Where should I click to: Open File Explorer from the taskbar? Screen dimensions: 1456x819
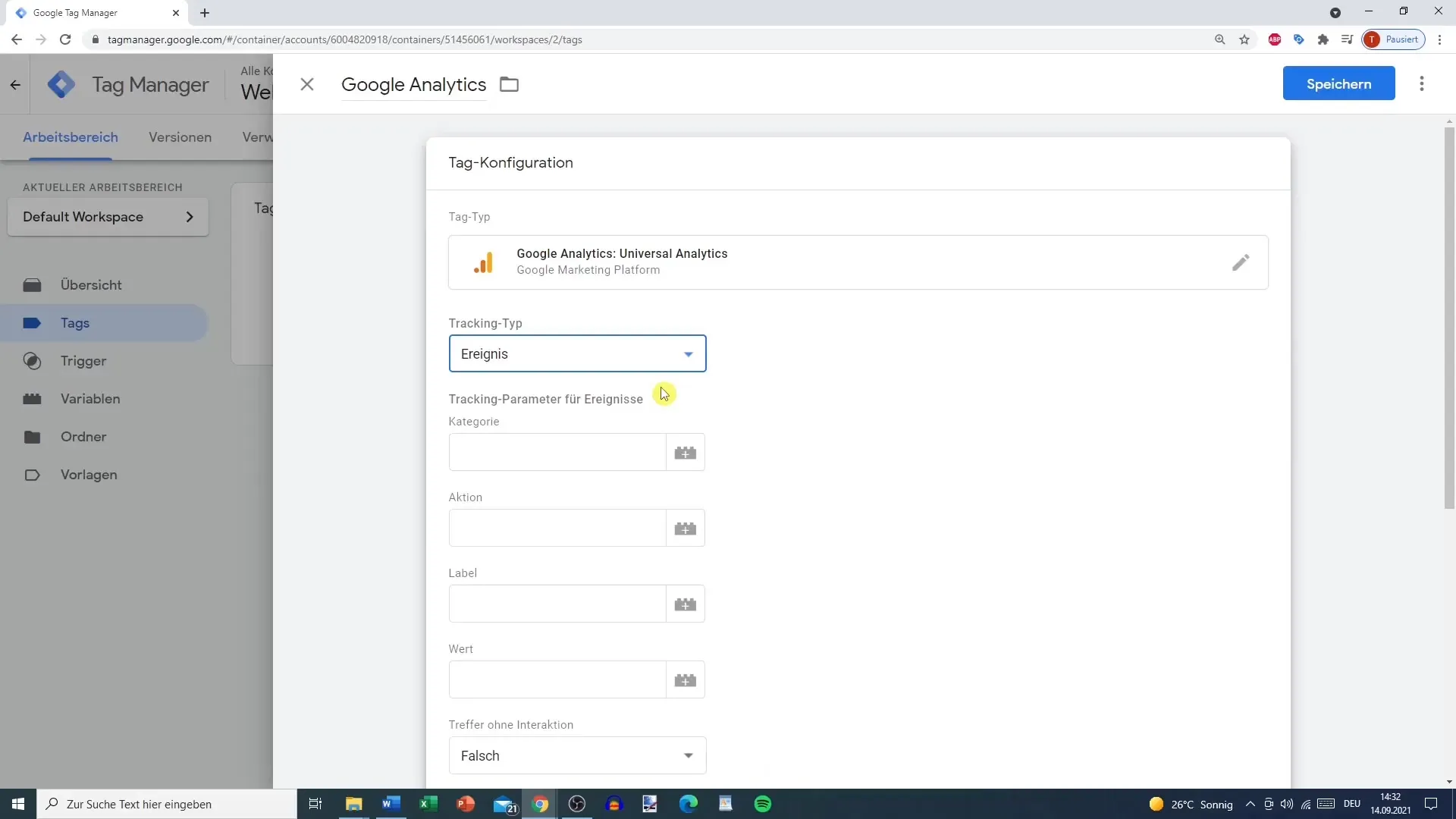(354, 804)
